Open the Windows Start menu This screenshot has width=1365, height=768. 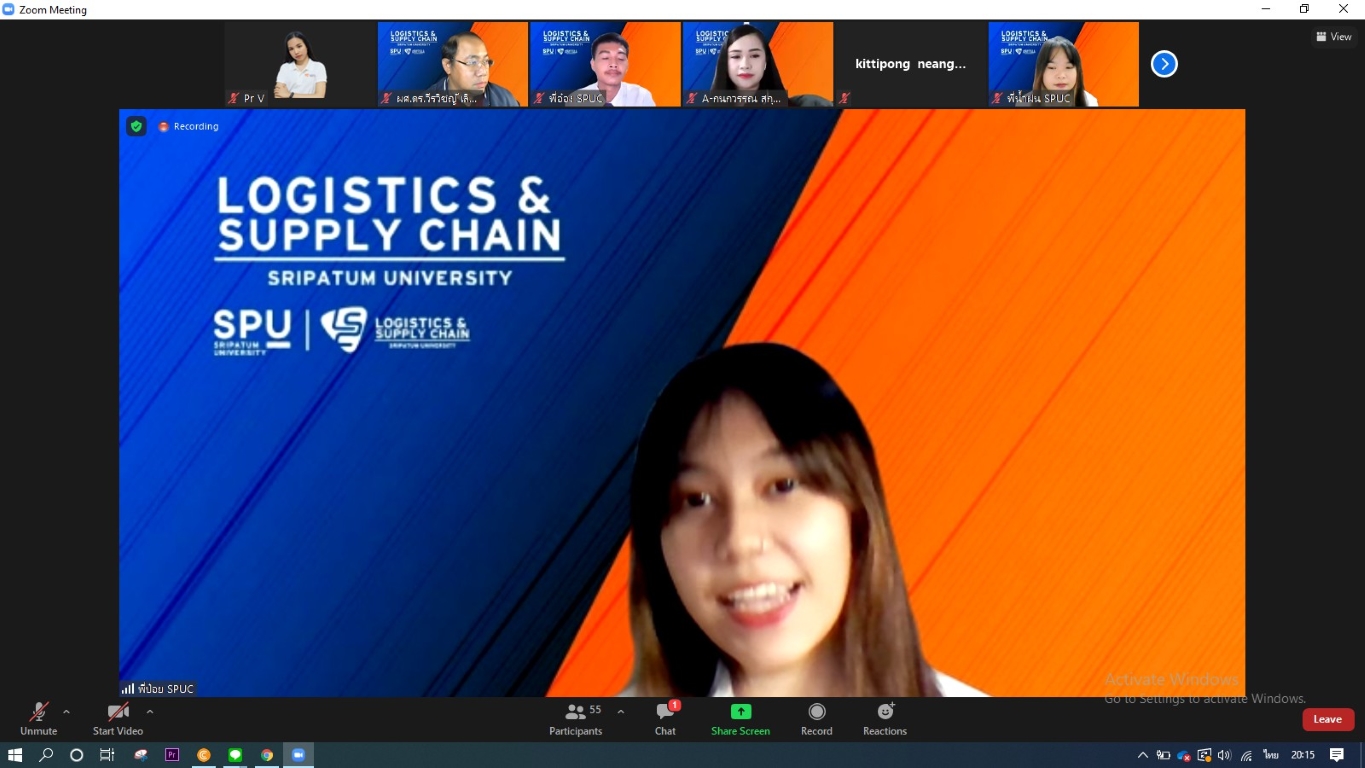point(15,755)
